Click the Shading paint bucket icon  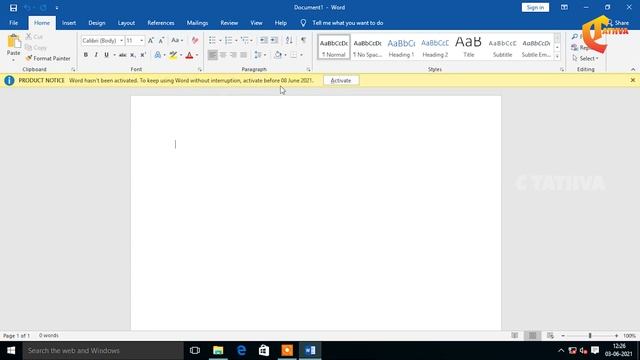point(278,55)
